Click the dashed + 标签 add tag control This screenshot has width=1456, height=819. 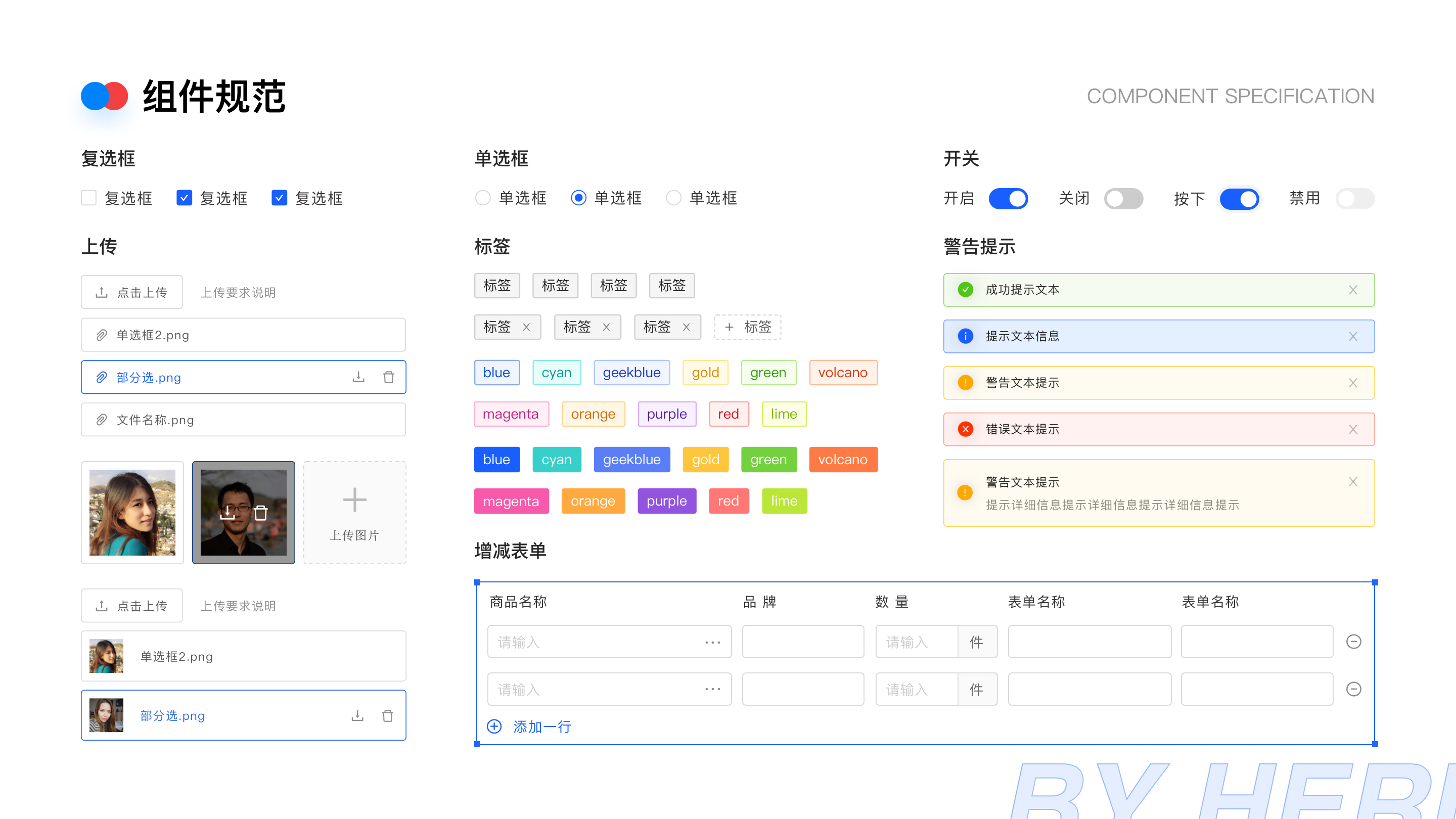747,327
